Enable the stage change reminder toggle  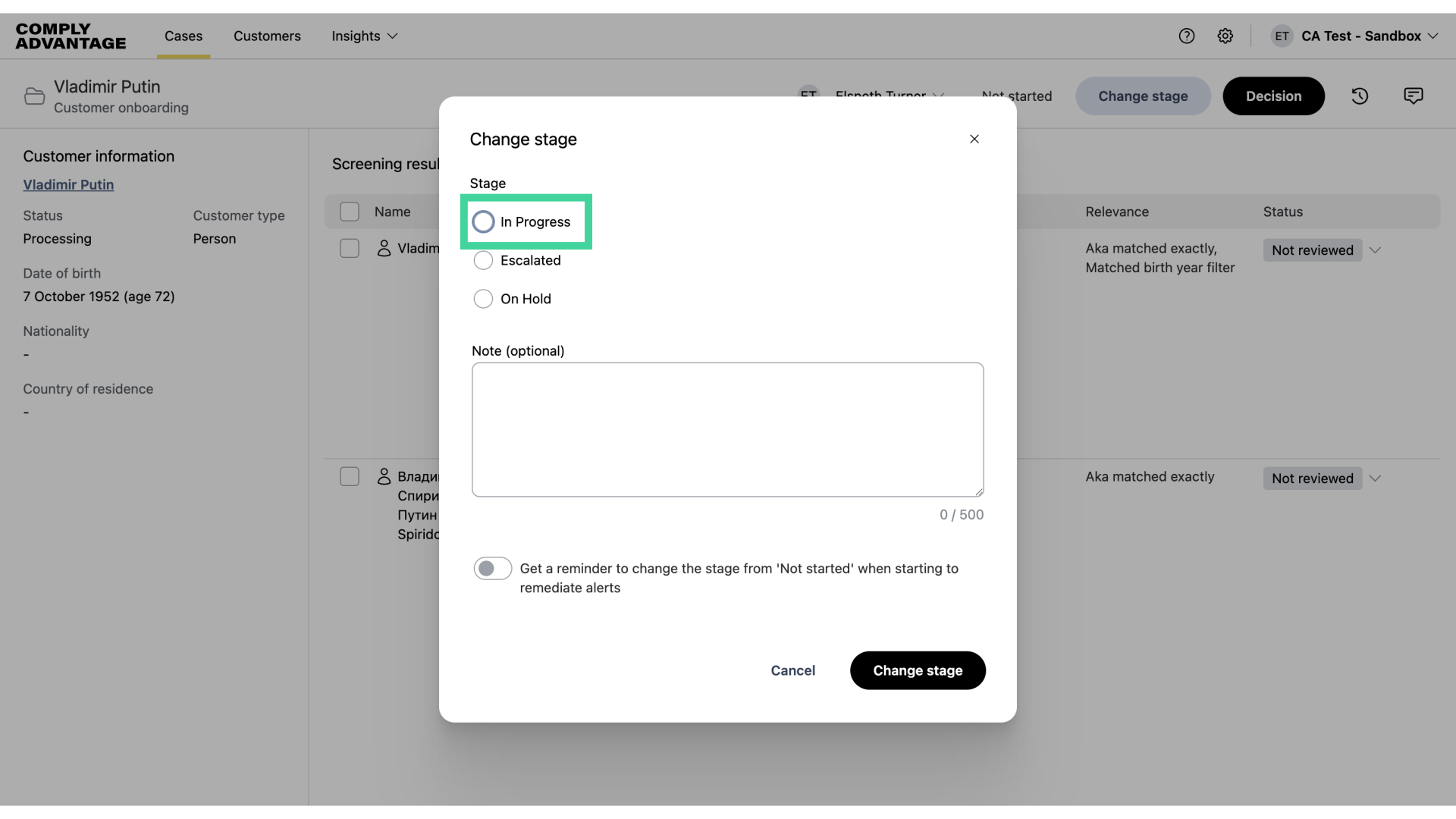click(492, 569)
